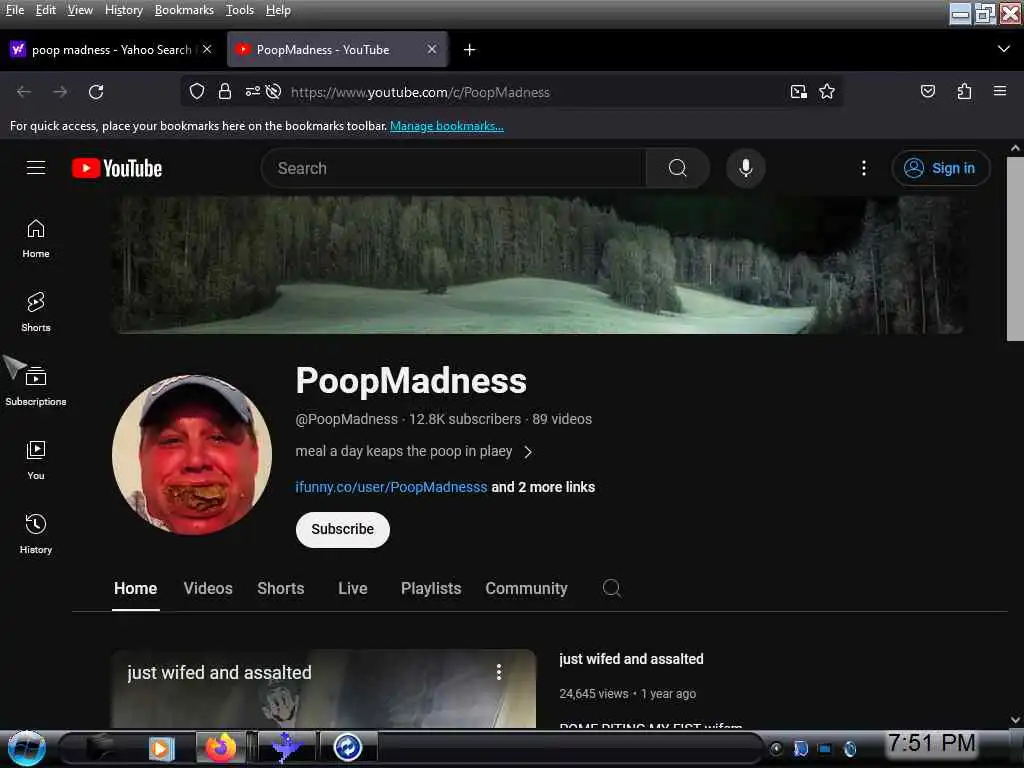Viewport: 1024px width, 768px height.
Task: Open the Extensions puzzle icon
Action: [964, 91]
